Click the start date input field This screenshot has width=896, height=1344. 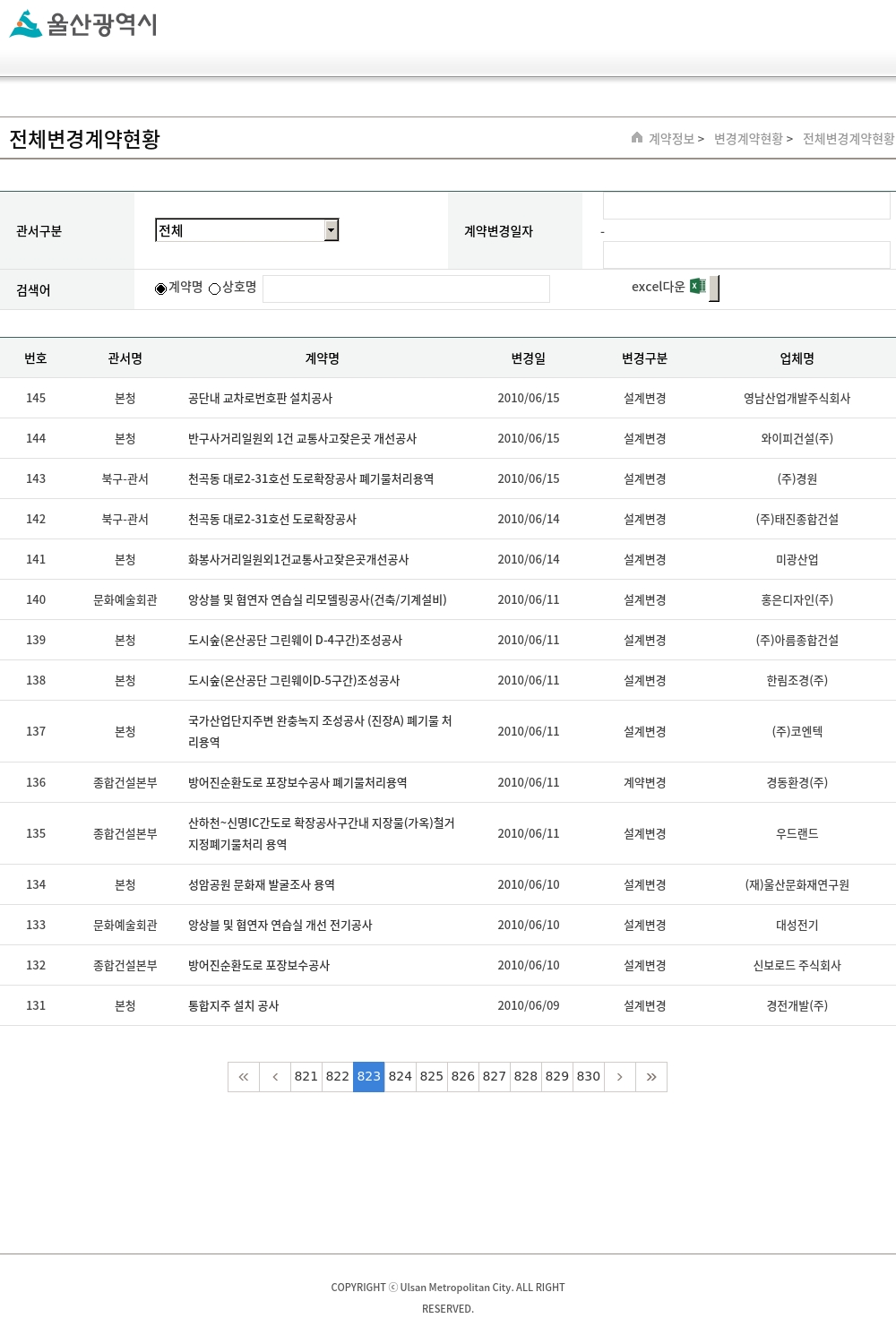click(x=745, y=206)
